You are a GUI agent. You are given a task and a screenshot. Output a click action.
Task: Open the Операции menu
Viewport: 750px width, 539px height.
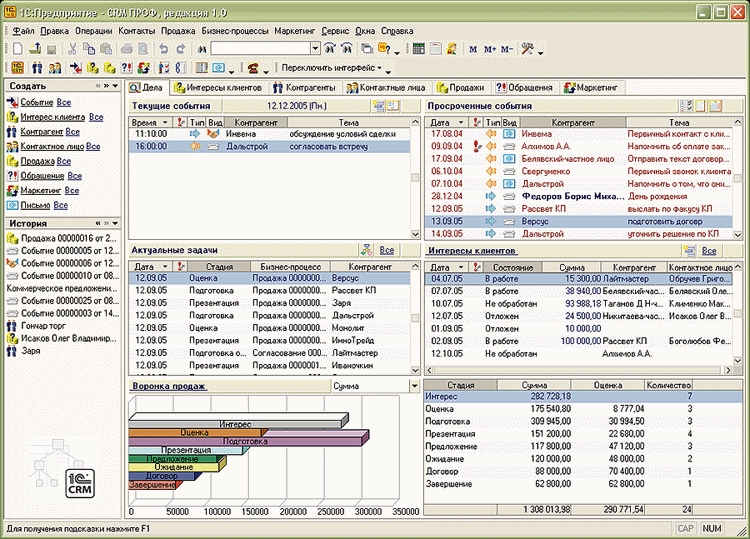(93, 31)
